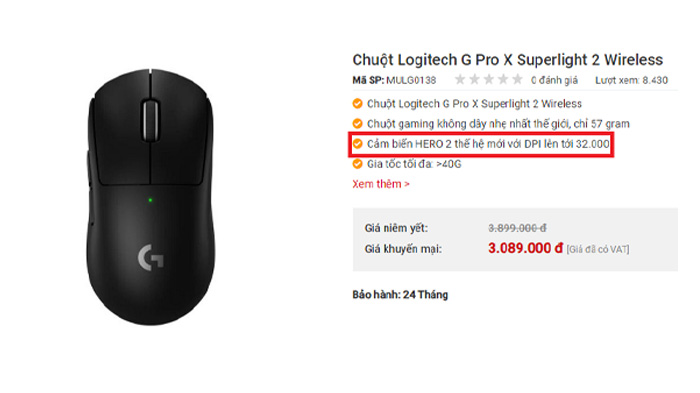Click the struck-through list price 3.899.000 đ
Viewport: 700px width, 393px height.
(517, 228)
